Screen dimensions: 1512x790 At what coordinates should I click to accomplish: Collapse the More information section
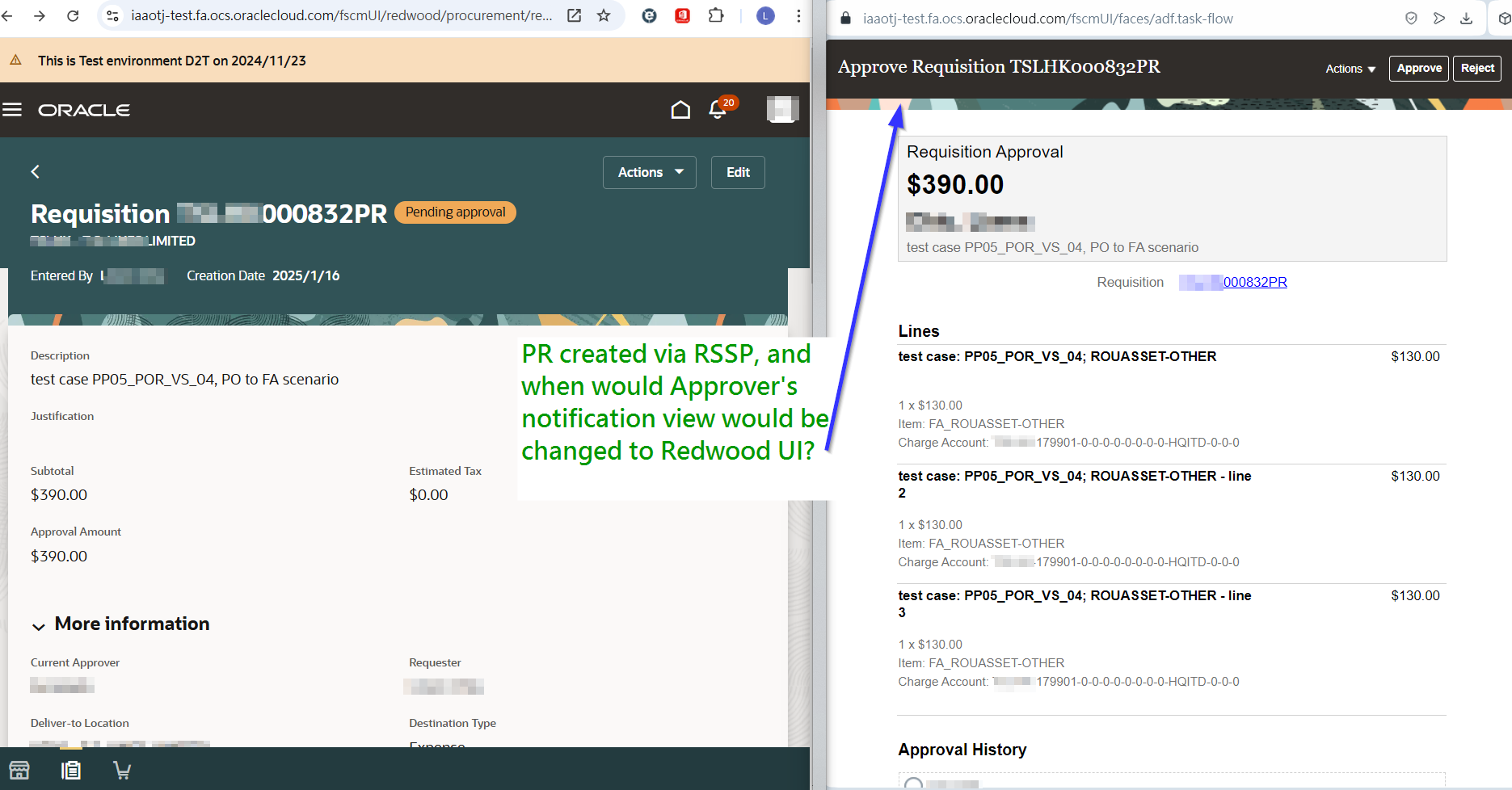pyautogui.click(x=37, y=624)
